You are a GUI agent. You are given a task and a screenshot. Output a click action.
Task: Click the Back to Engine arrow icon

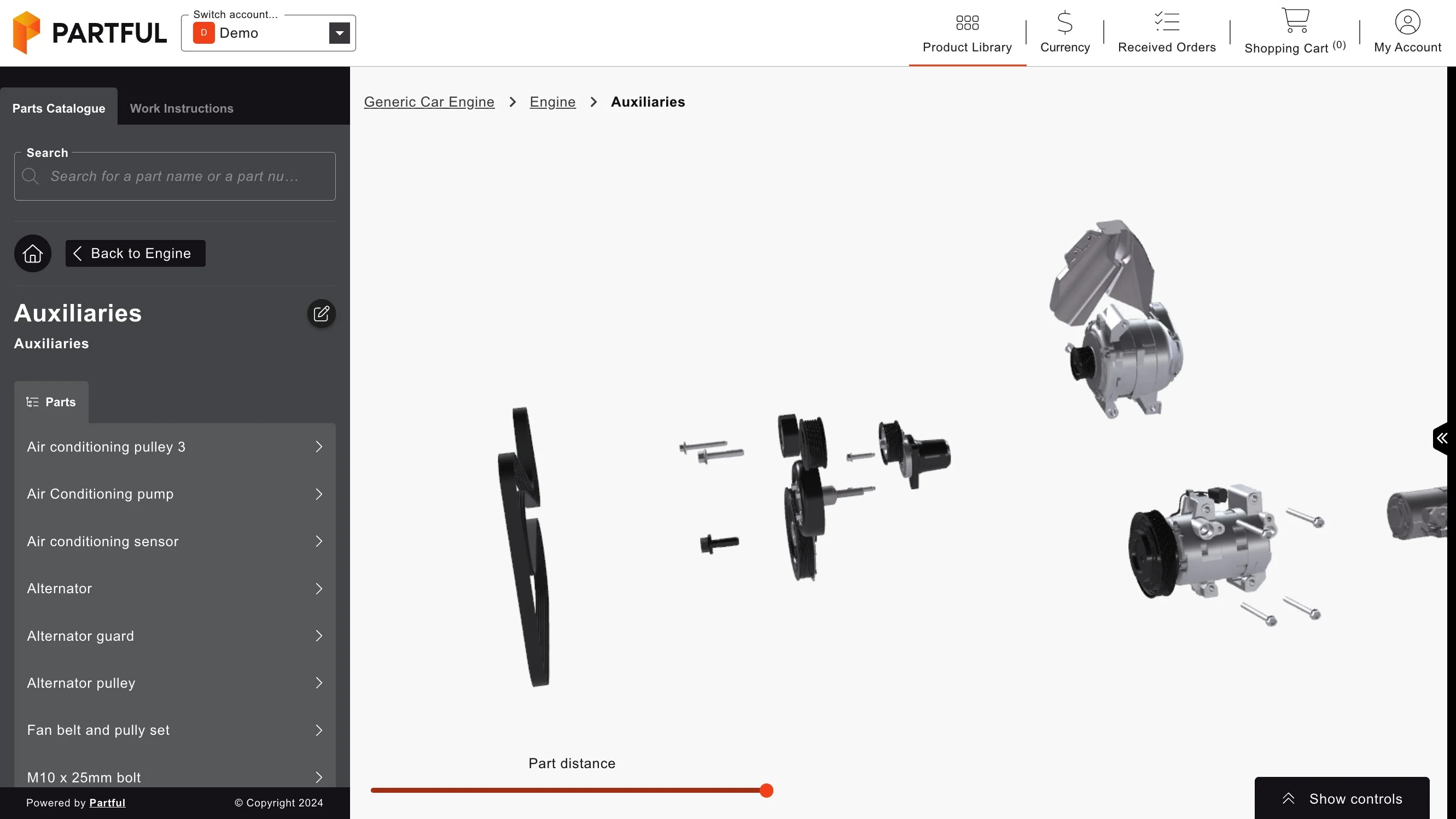point(78,253)
